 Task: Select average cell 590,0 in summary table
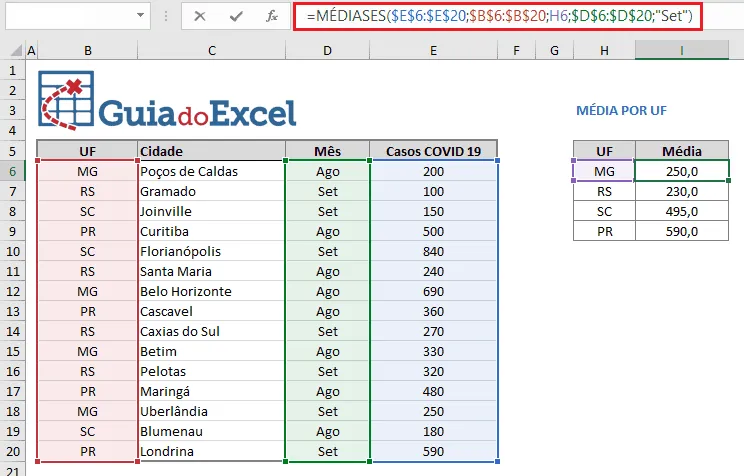[x=682, y=231]
